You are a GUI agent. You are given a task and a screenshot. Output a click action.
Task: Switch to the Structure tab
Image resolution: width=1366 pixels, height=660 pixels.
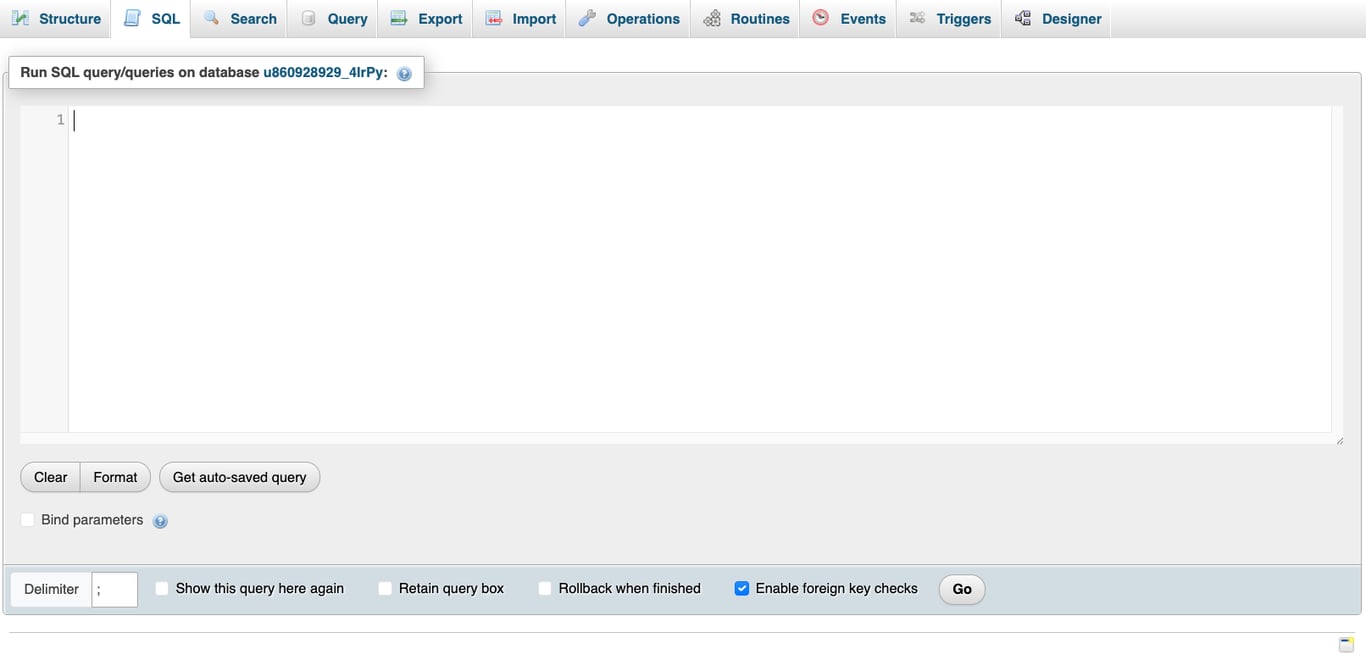57,18
